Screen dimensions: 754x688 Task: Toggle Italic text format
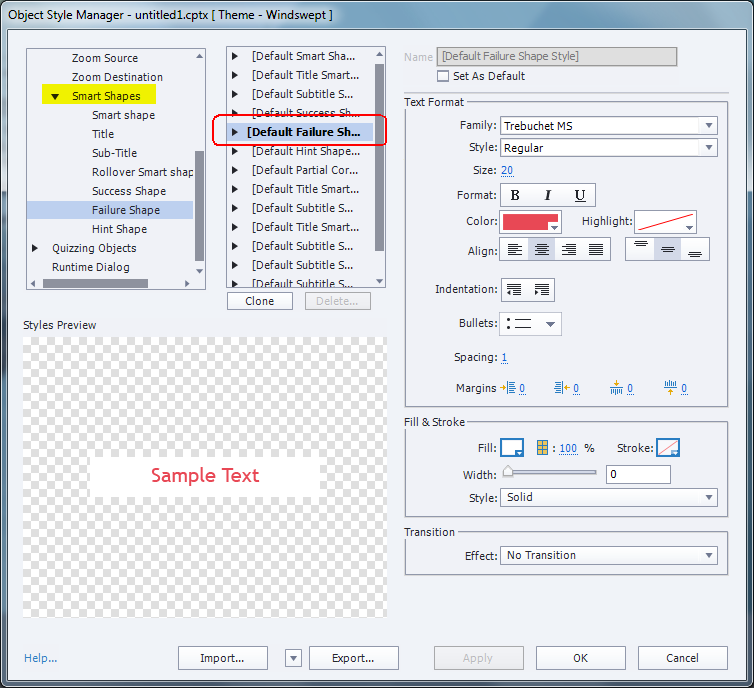547,195
